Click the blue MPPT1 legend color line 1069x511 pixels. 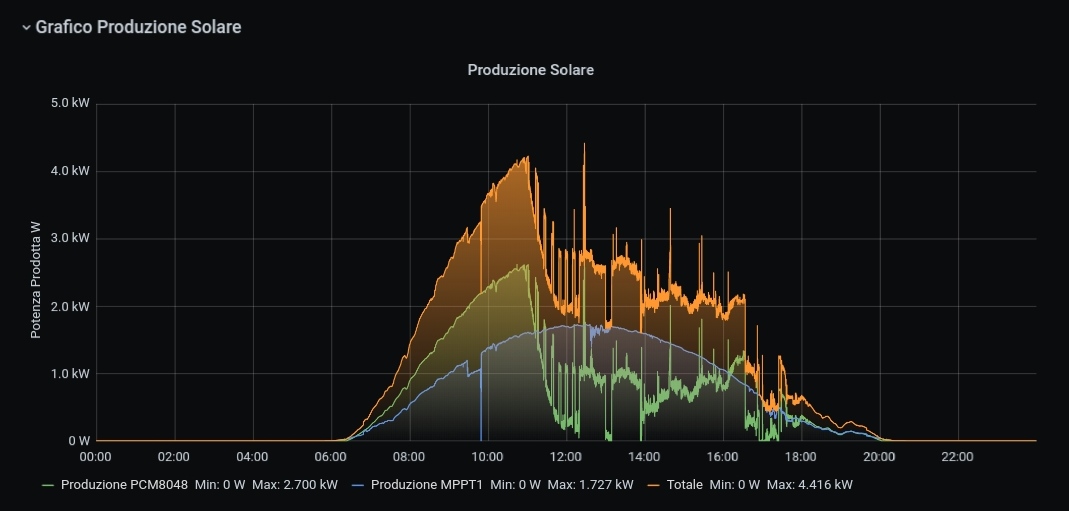tap(358, 485)
